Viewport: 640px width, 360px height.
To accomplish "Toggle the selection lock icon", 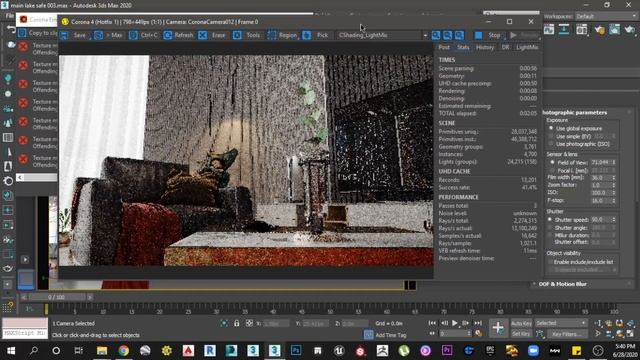I will click(x=237, y=323).
